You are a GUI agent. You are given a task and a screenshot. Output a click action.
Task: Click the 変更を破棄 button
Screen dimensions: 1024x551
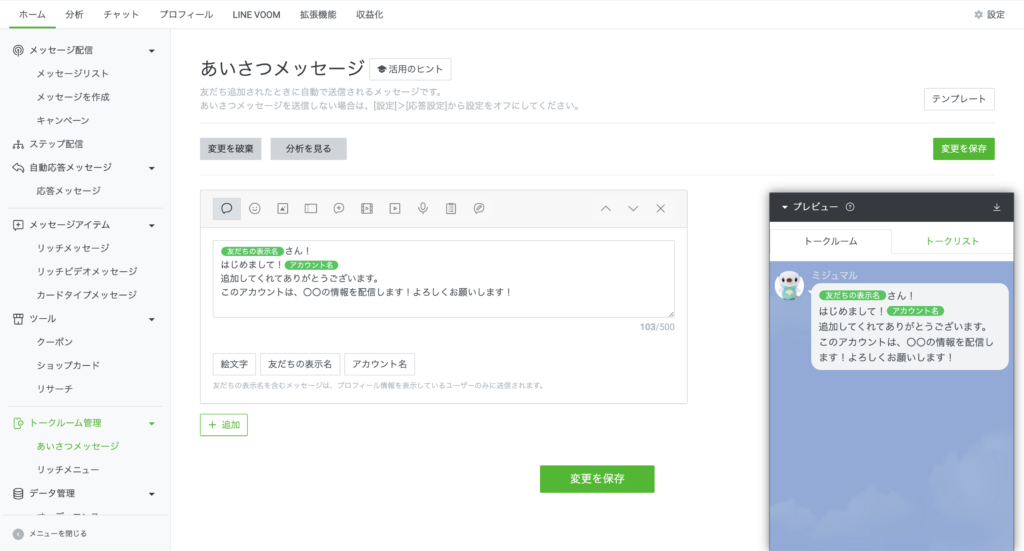pos(231,149)
